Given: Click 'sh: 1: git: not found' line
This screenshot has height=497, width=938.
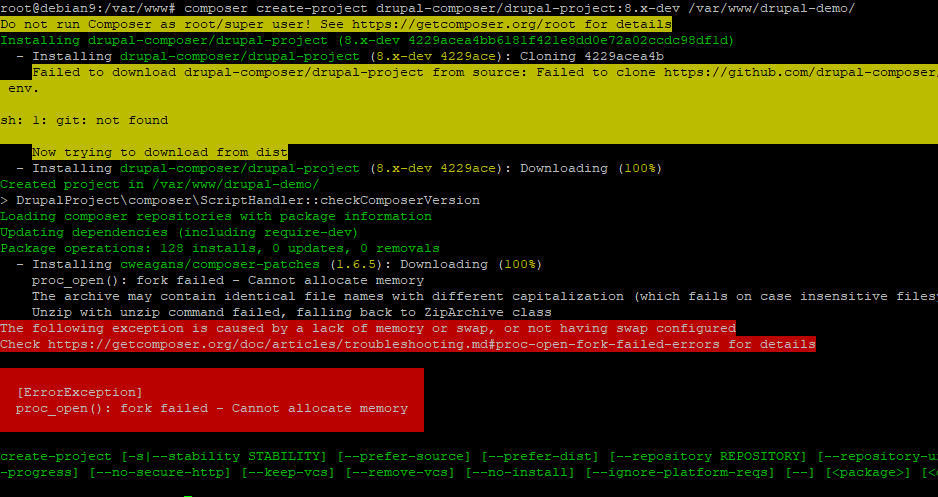Looking at the screenshot, I should click(x=84, y=120).
